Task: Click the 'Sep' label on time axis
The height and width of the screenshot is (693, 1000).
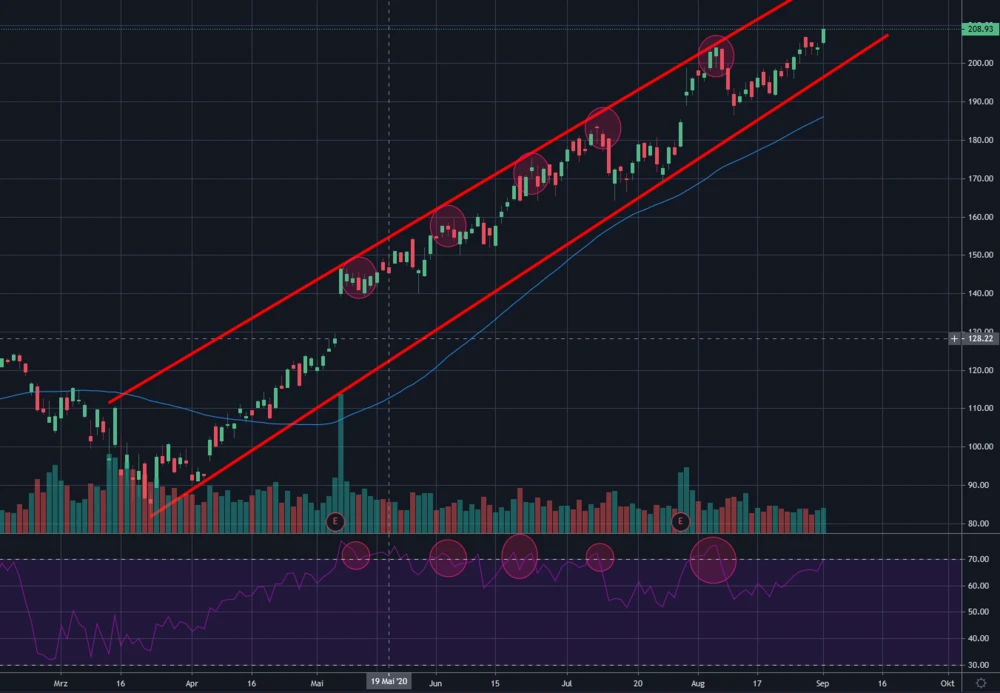Action: (821, 682)
